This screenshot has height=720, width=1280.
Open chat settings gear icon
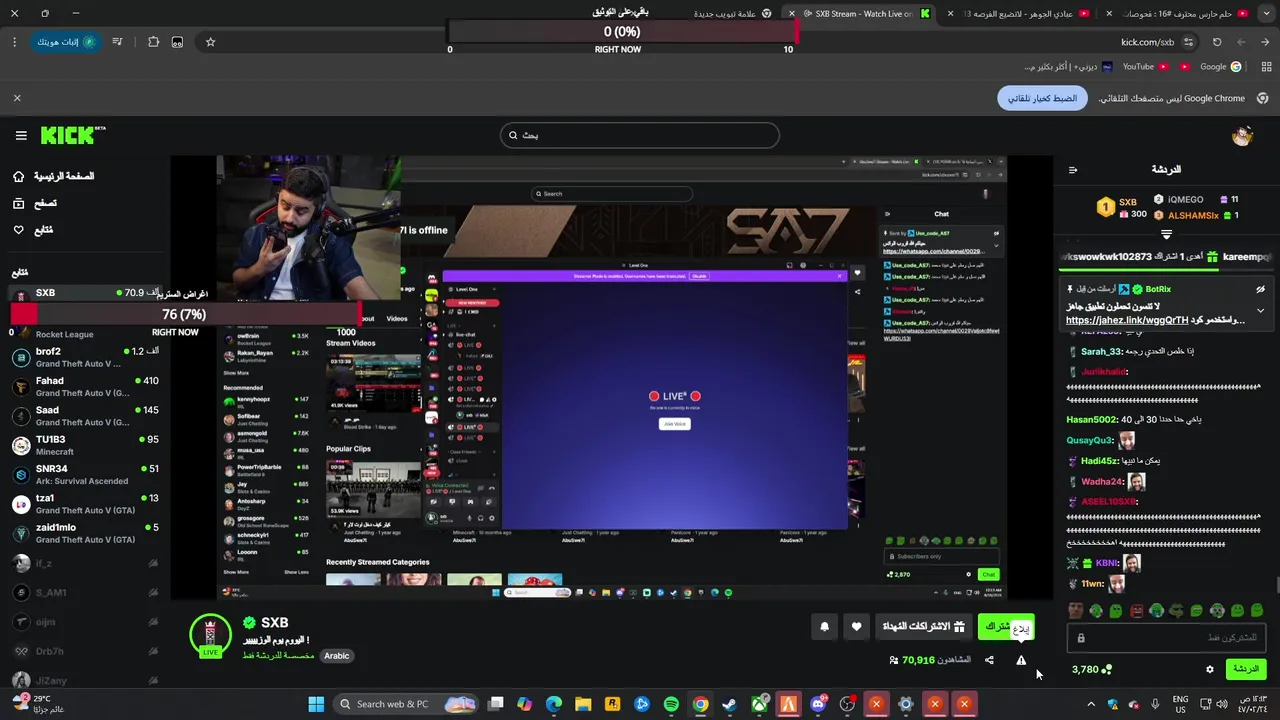click(1210, 669)
